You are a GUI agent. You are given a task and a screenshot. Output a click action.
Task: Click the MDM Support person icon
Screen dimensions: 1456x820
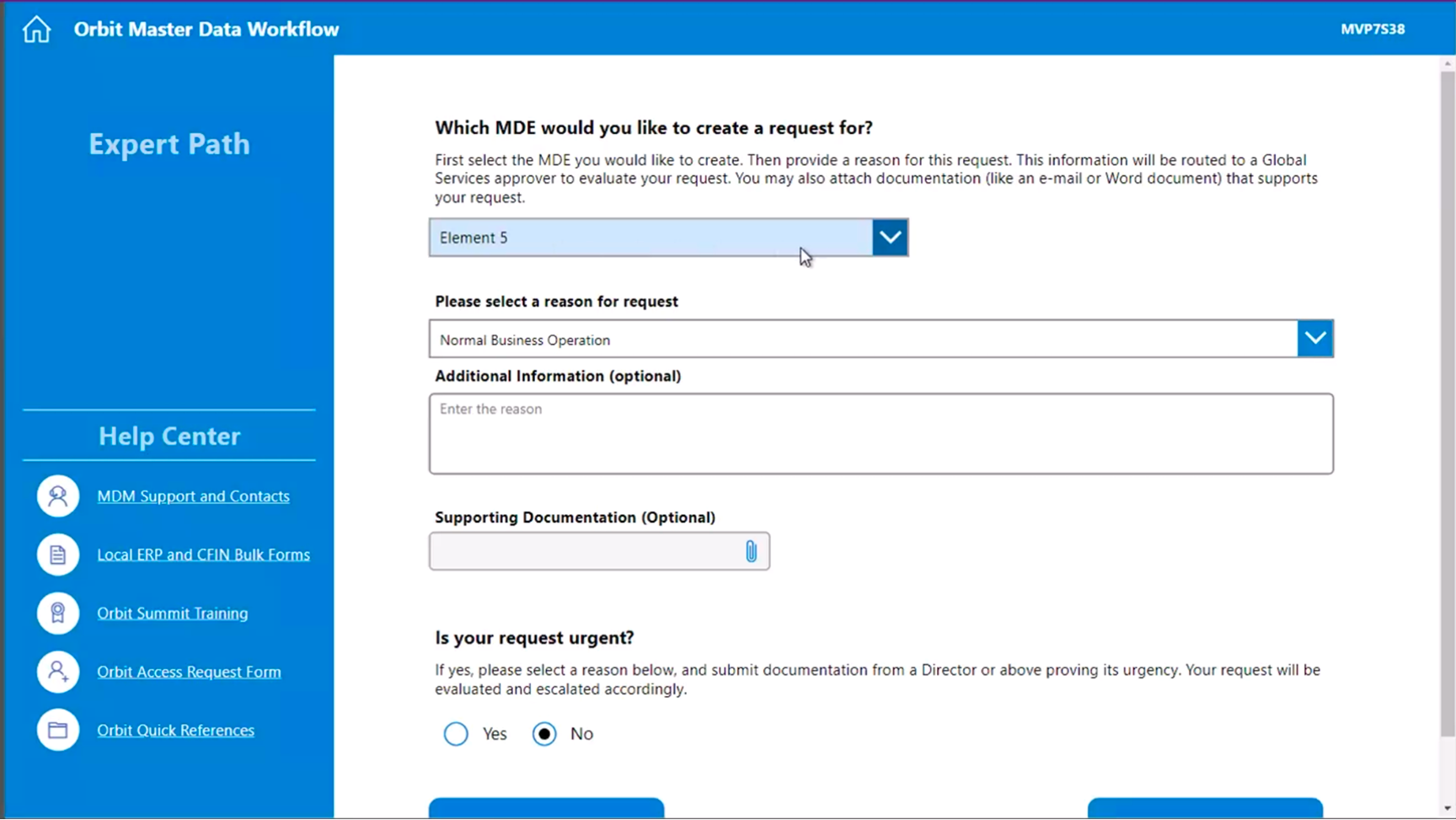(58, 496)
